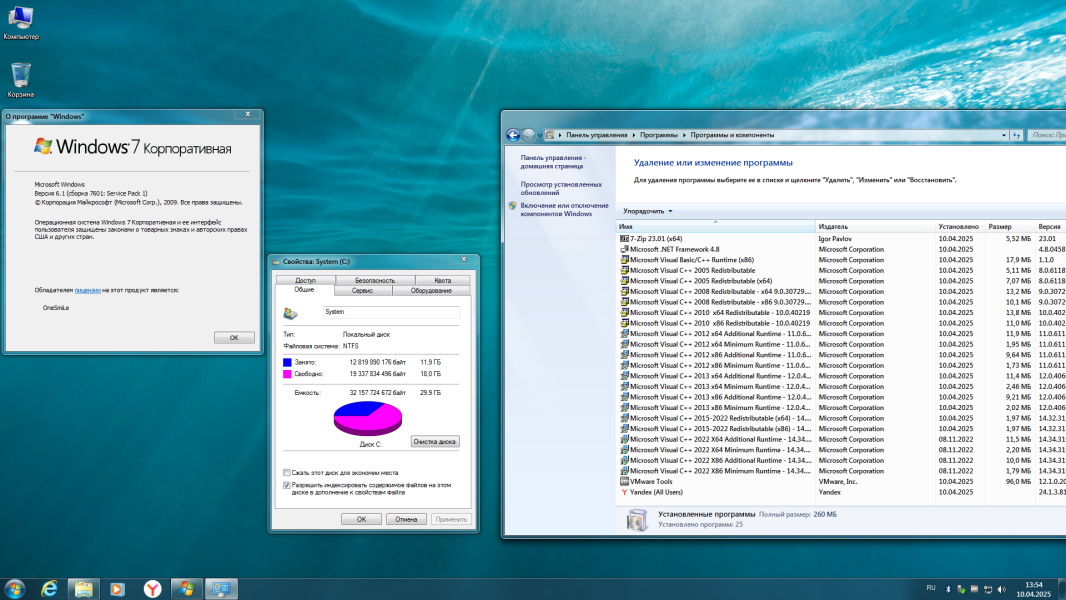Expand breadcrumb arrow after Программы
This screenshot has width=1066, height=600.
(684, 135)
